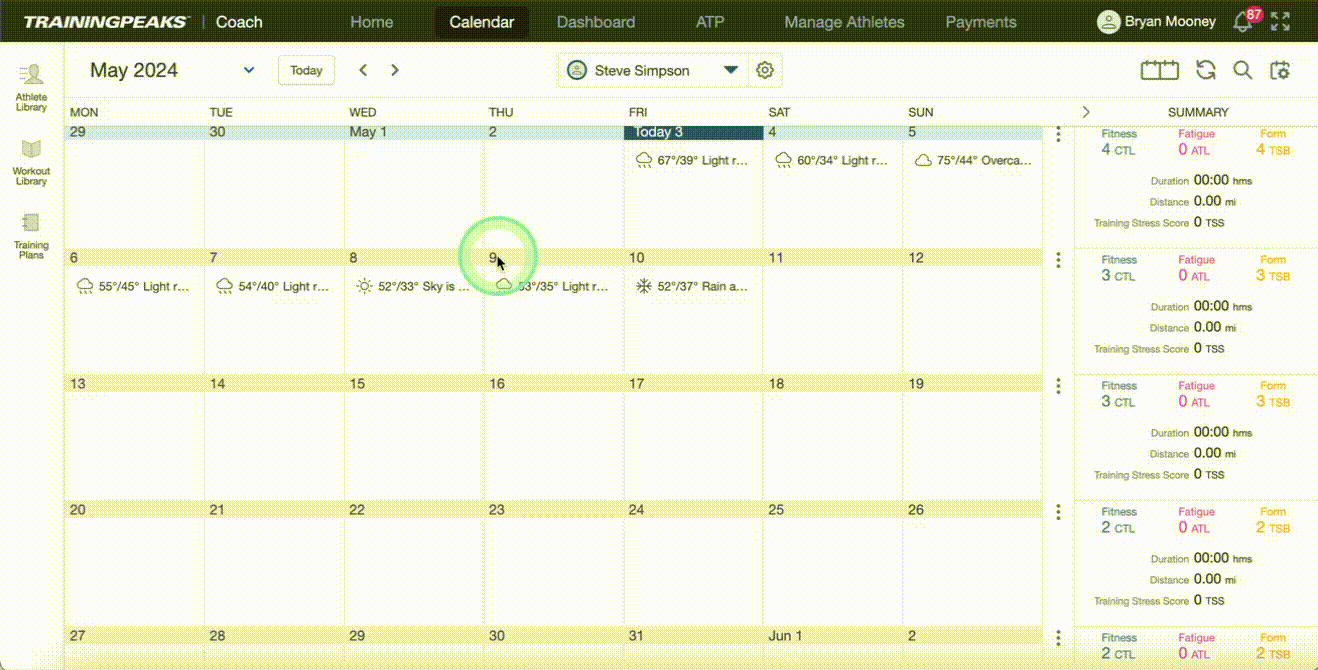Open the Steve Simpson athlete dropdown
This screenshot has width=1318, height=670.
coord(730,70)
